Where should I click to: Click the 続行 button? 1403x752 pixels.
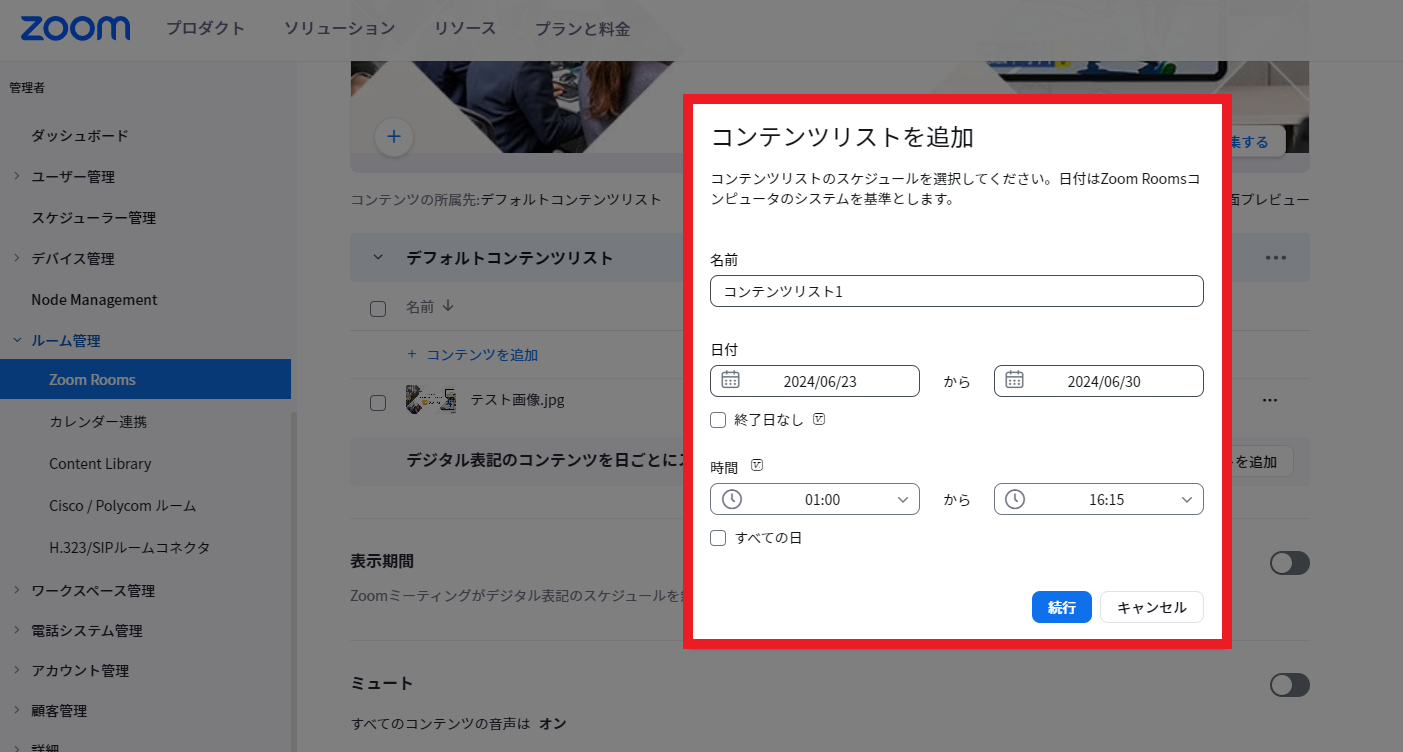1061,607
